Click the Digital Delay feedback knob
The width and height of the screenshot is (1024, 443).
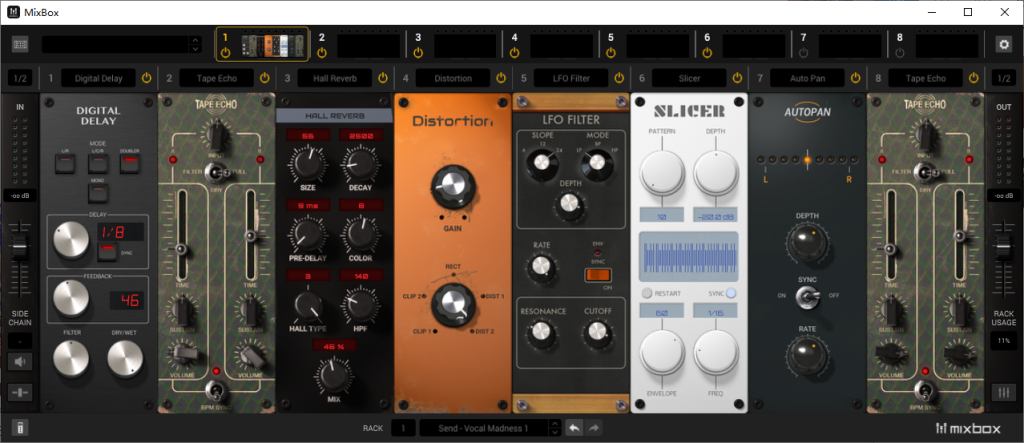tap(71, 299)
